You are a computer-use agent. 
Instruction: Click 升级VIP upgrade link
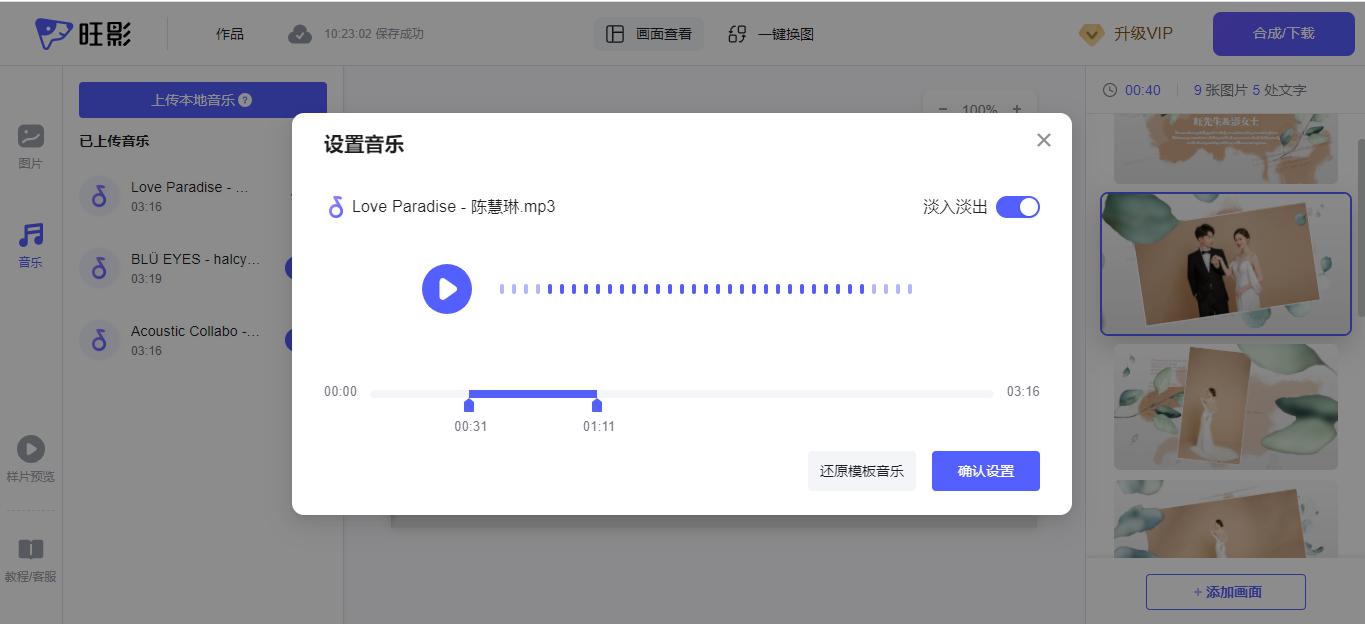pyautogui.click(x=1126, y=34)
